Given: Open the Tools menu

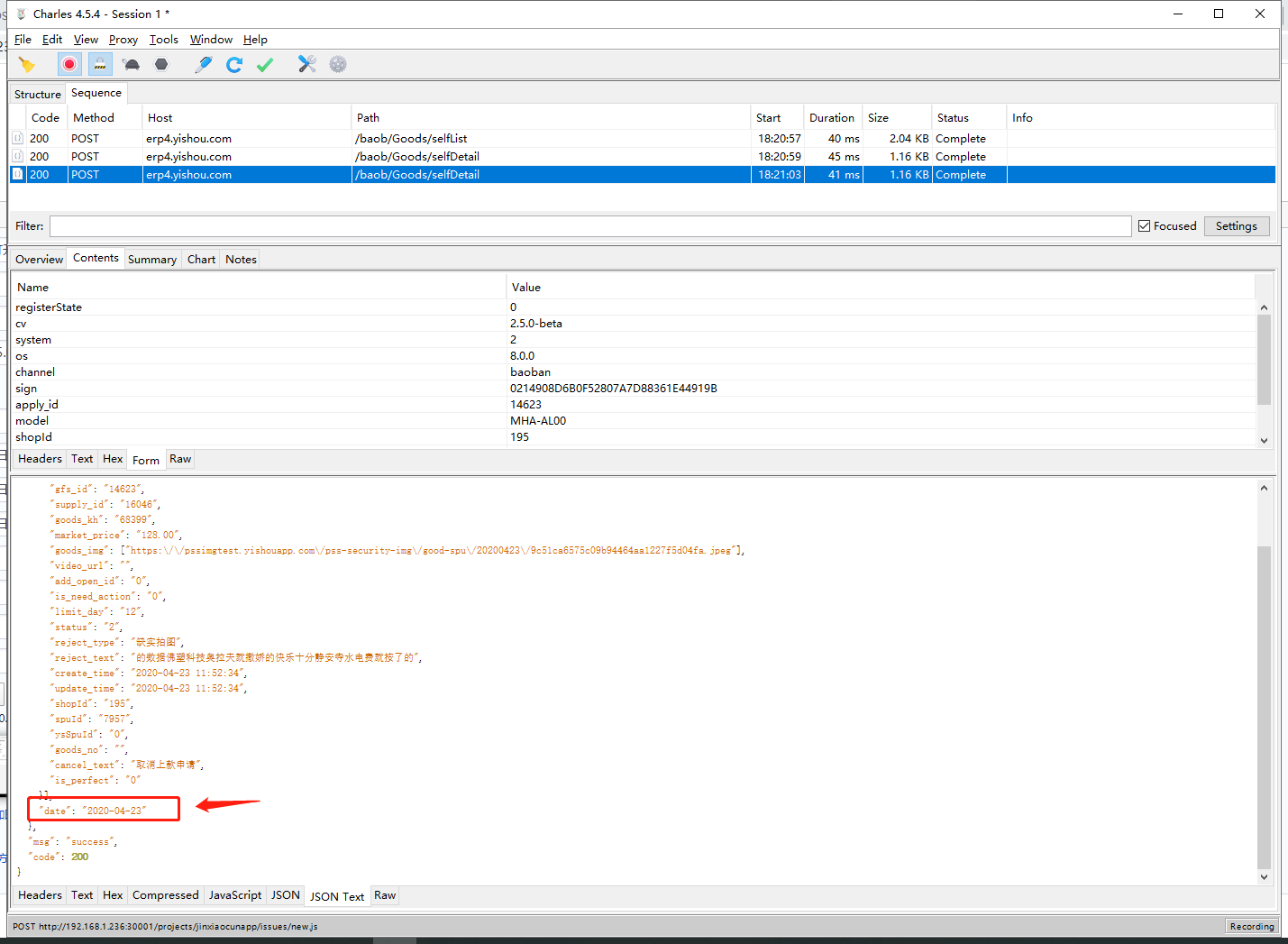Looking at the screenshot, I should [164, 40].
